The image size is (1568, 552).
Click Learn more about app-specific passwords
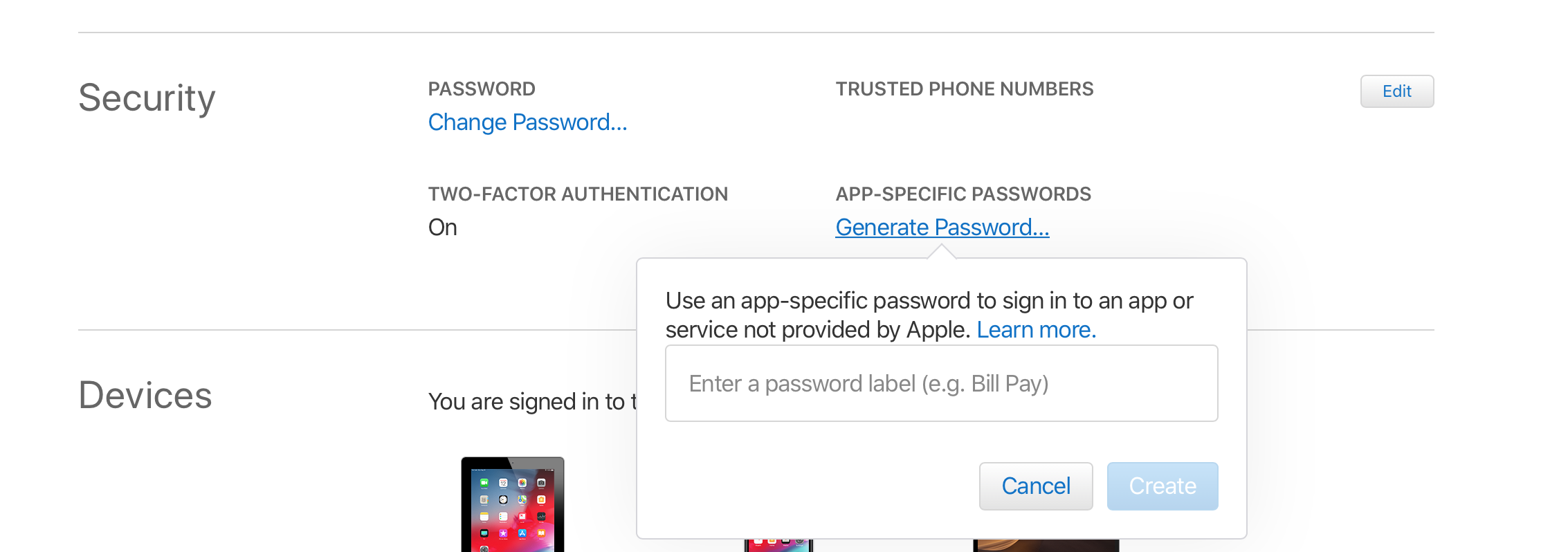(1036, 330)
